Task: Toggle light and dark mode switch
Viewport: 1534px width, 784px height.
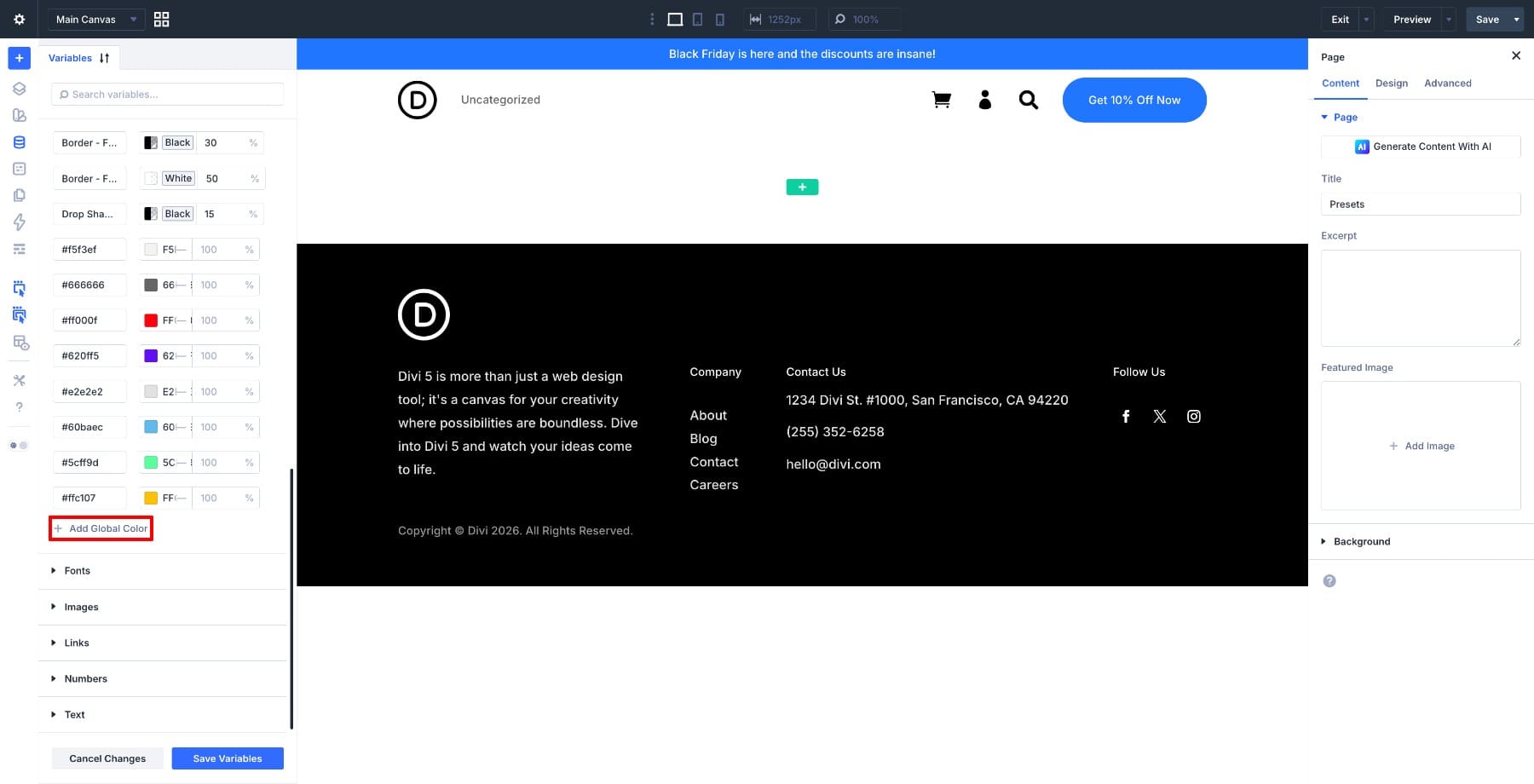Action: [19, 445]
